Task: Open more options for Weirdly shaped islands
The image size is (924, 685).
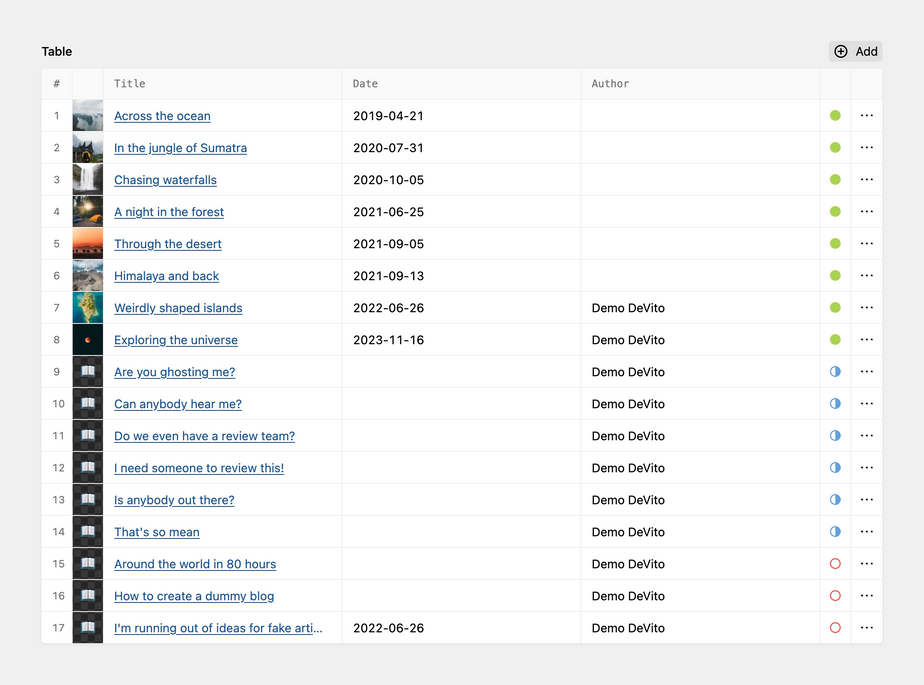Action: point(866,308)
